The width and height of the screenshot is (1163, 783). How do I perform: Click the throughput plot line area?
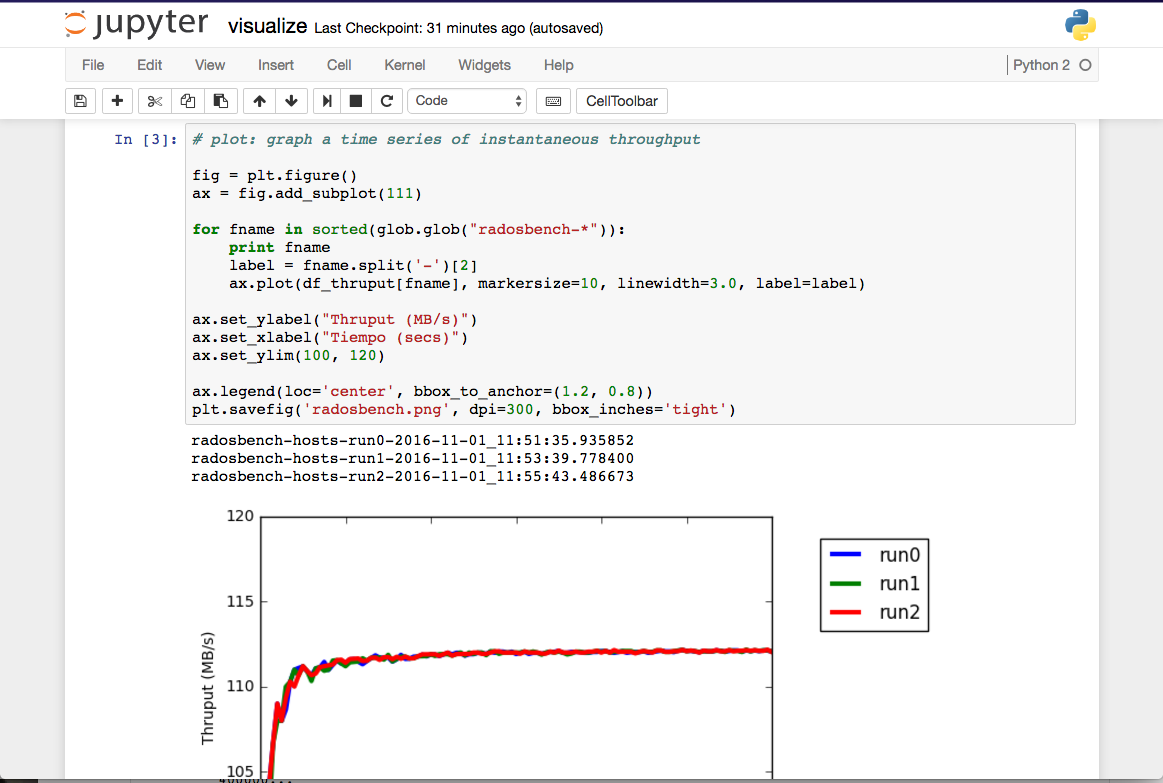click(517, 648)
